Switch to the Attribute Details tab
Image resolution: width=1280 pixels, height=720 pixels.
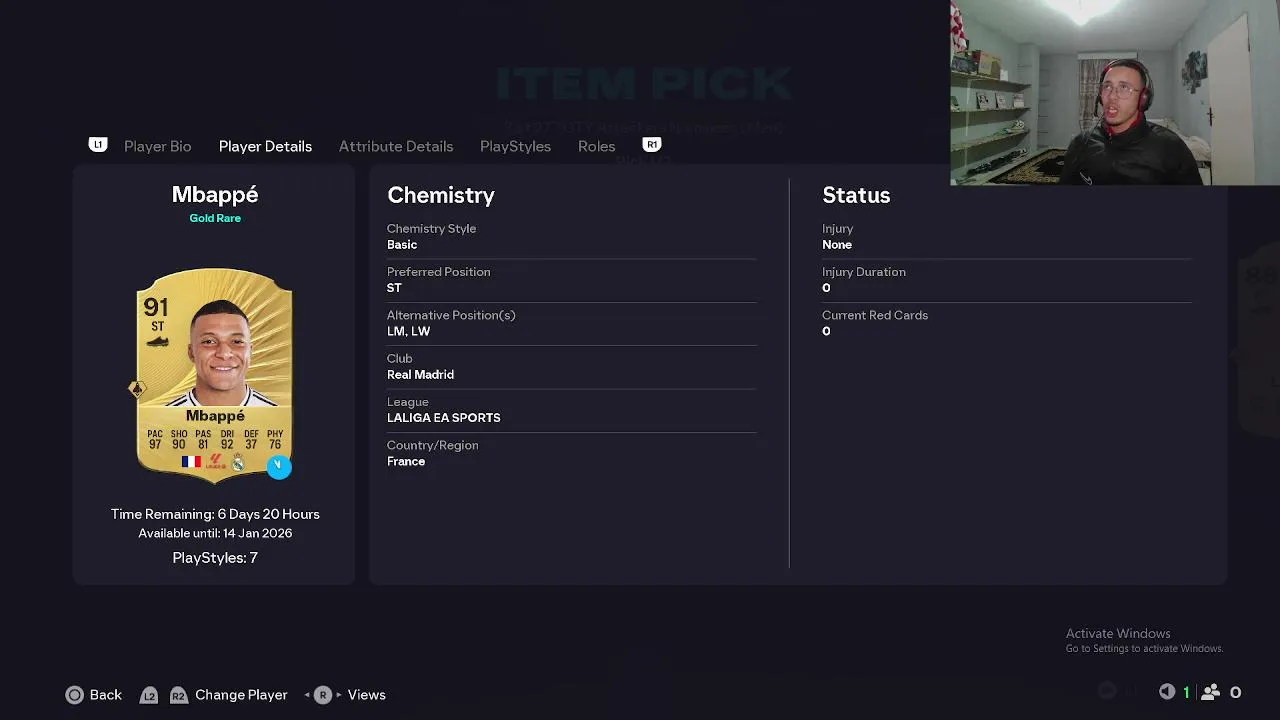(x=396, y=146)
